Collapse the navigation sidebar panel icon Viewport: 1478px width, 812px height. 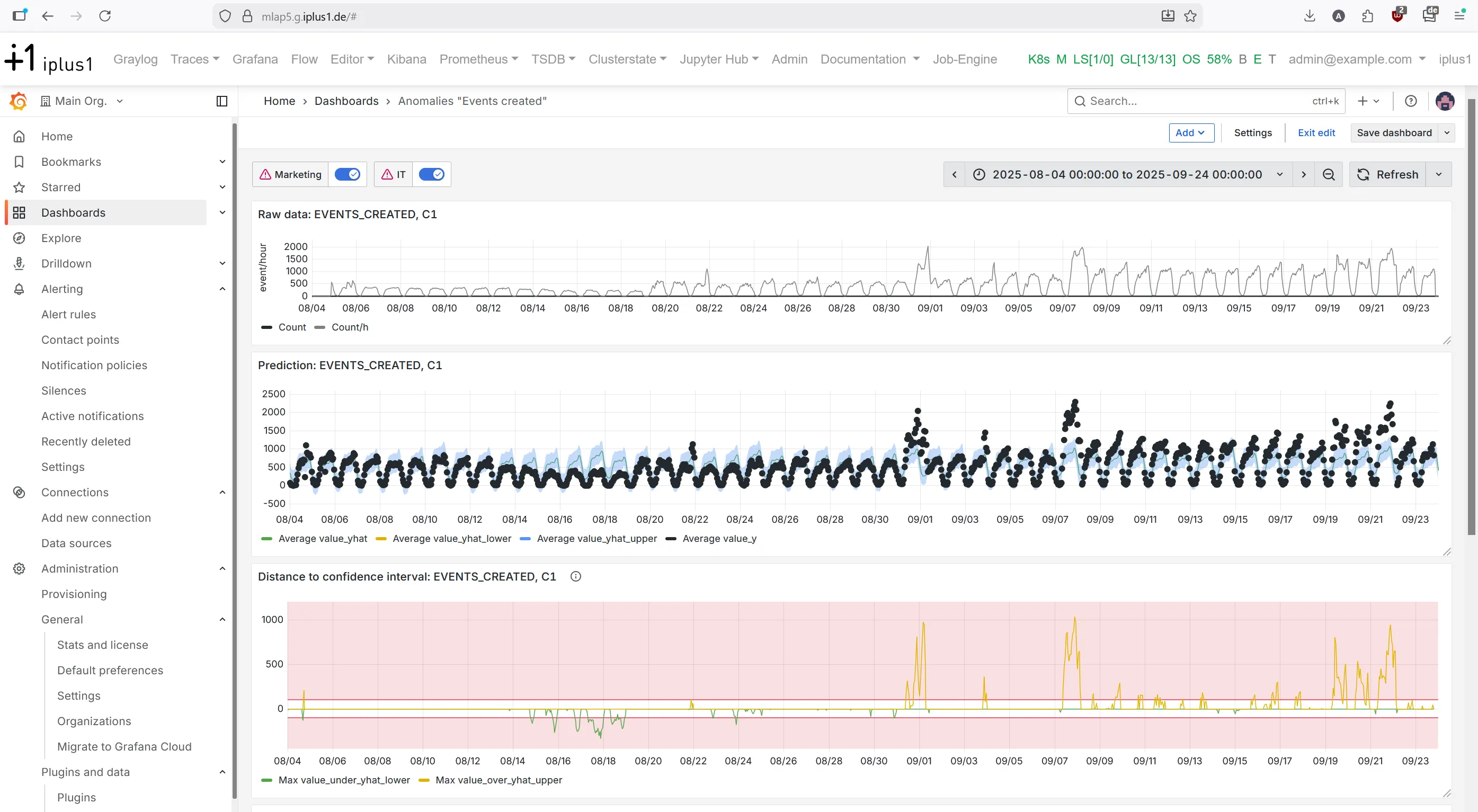coord(221,101)
